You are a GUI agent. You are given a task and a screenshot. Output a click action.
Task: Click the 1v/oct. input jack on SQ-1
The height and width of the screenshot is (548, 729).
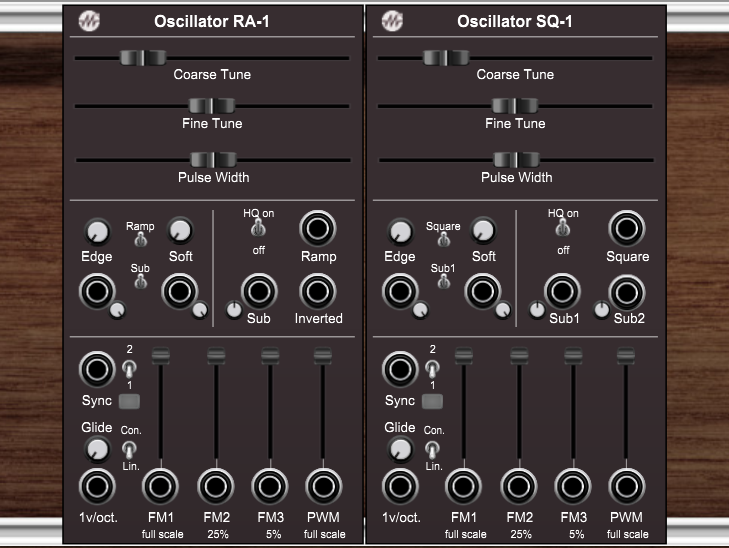(x=400, y=487)
